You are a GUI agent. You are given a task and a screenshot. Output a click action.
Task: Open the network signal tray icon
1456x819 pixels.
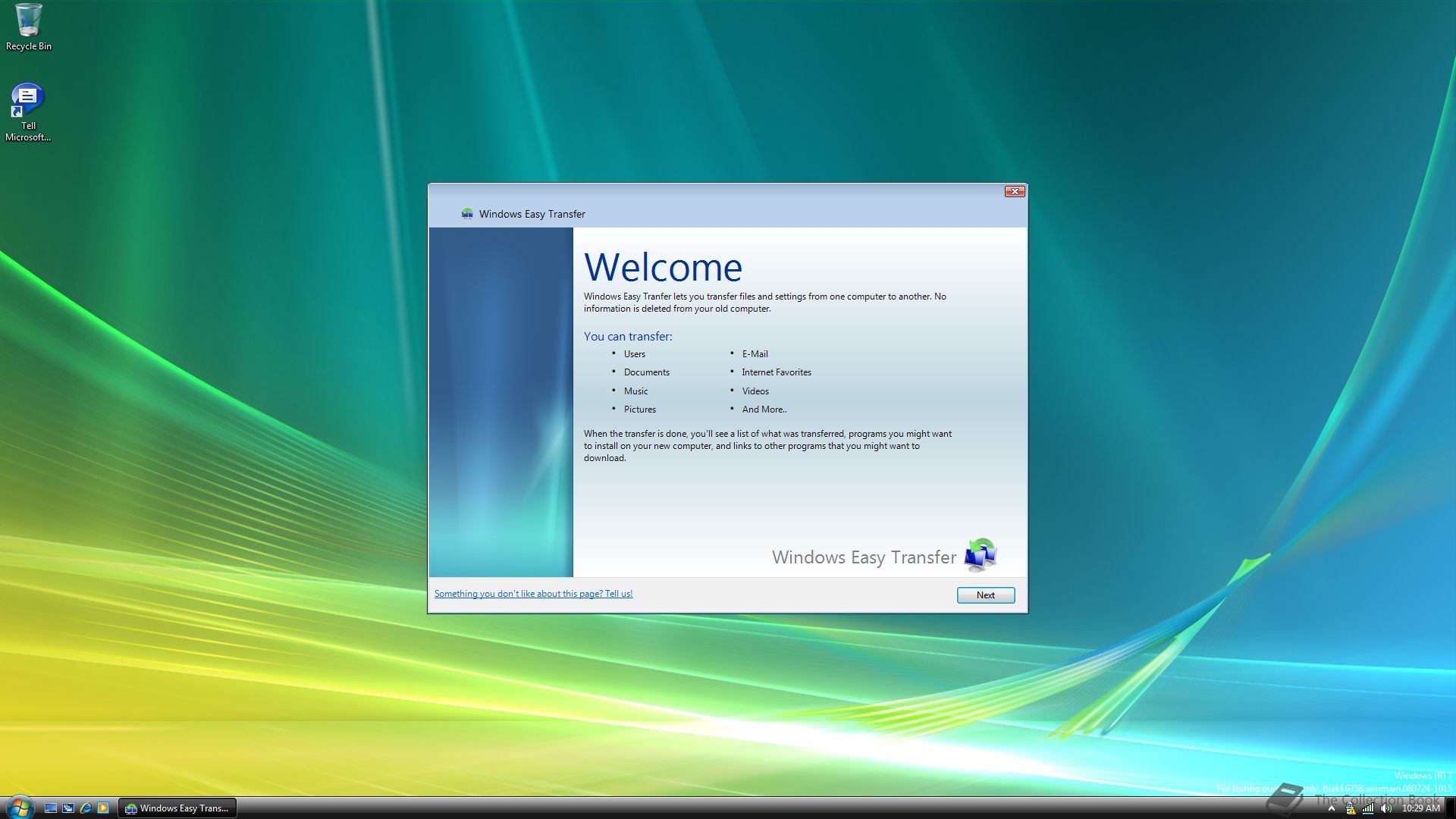pos(1368,808)
